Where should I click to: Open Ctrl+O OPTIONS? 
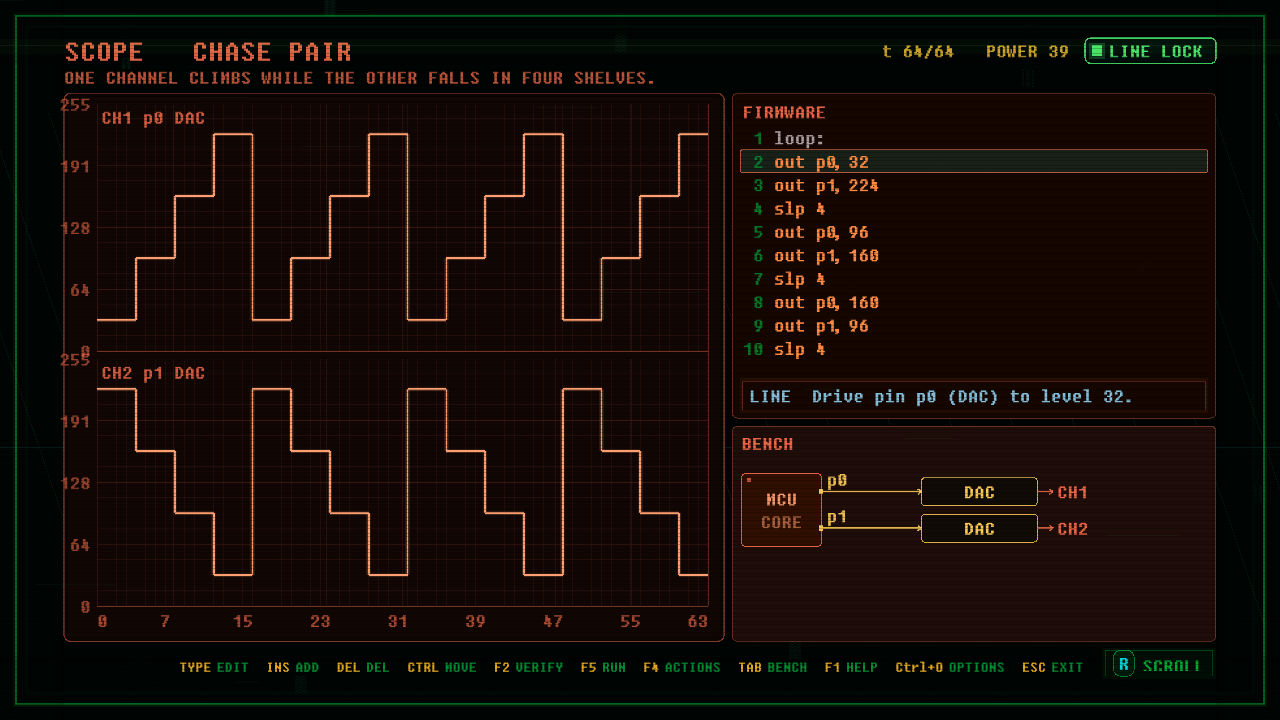click(950, 667)
